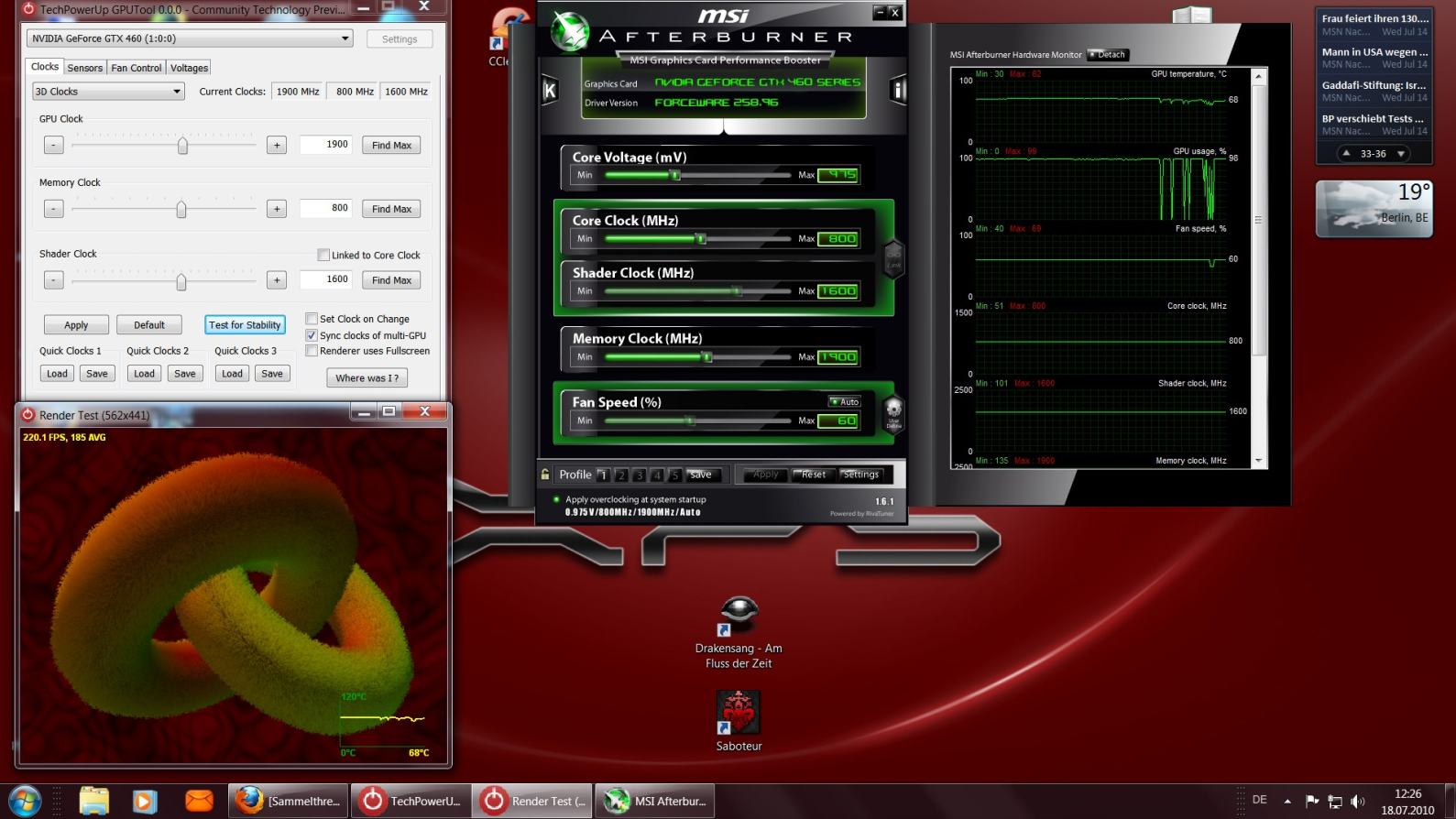Click the GPU Clock value field
1456x819 pixels.
click(326, 144)
